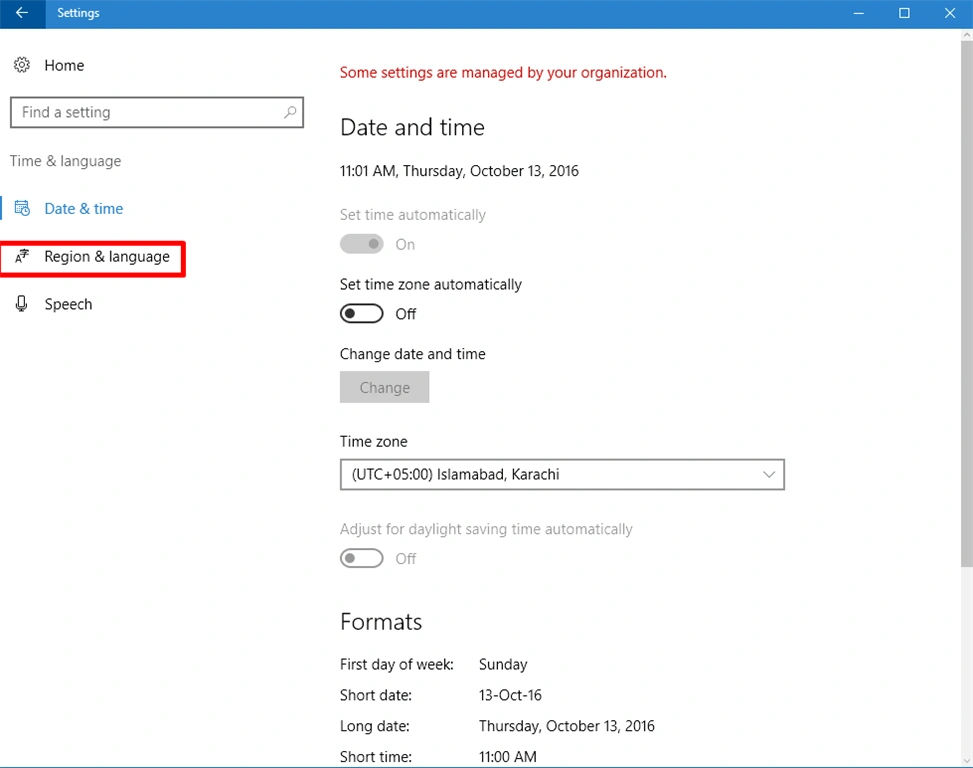Click the 'First day of week:' label

pos(397,664)
